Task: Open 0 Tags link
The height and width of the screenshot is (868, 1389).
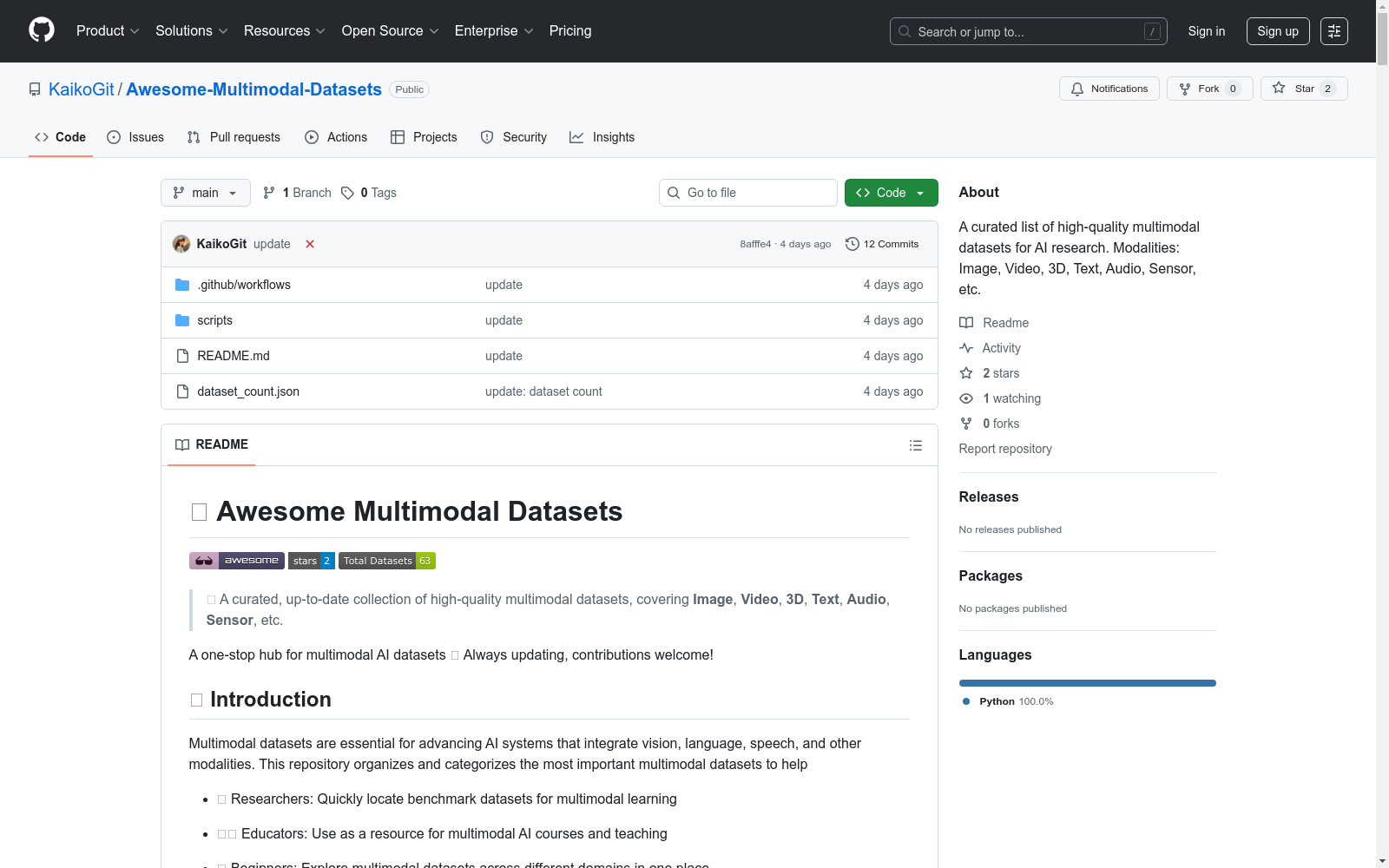Action: 369,193
